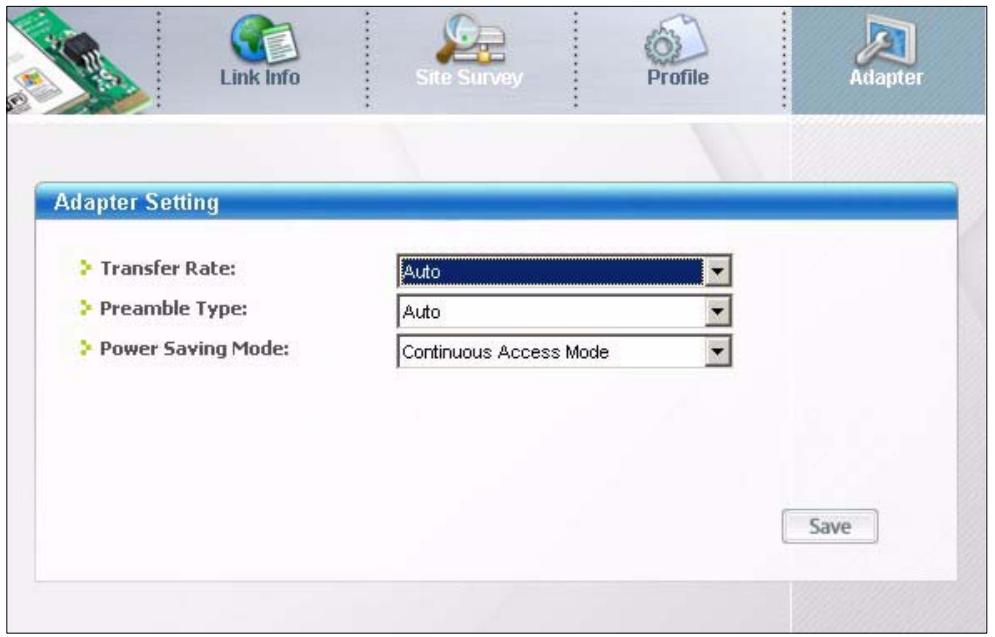This screenshot has height=637, width=995.
Task: Click the highlighted Auto value for Transfer Rate
Action: [x=551, y=272]
